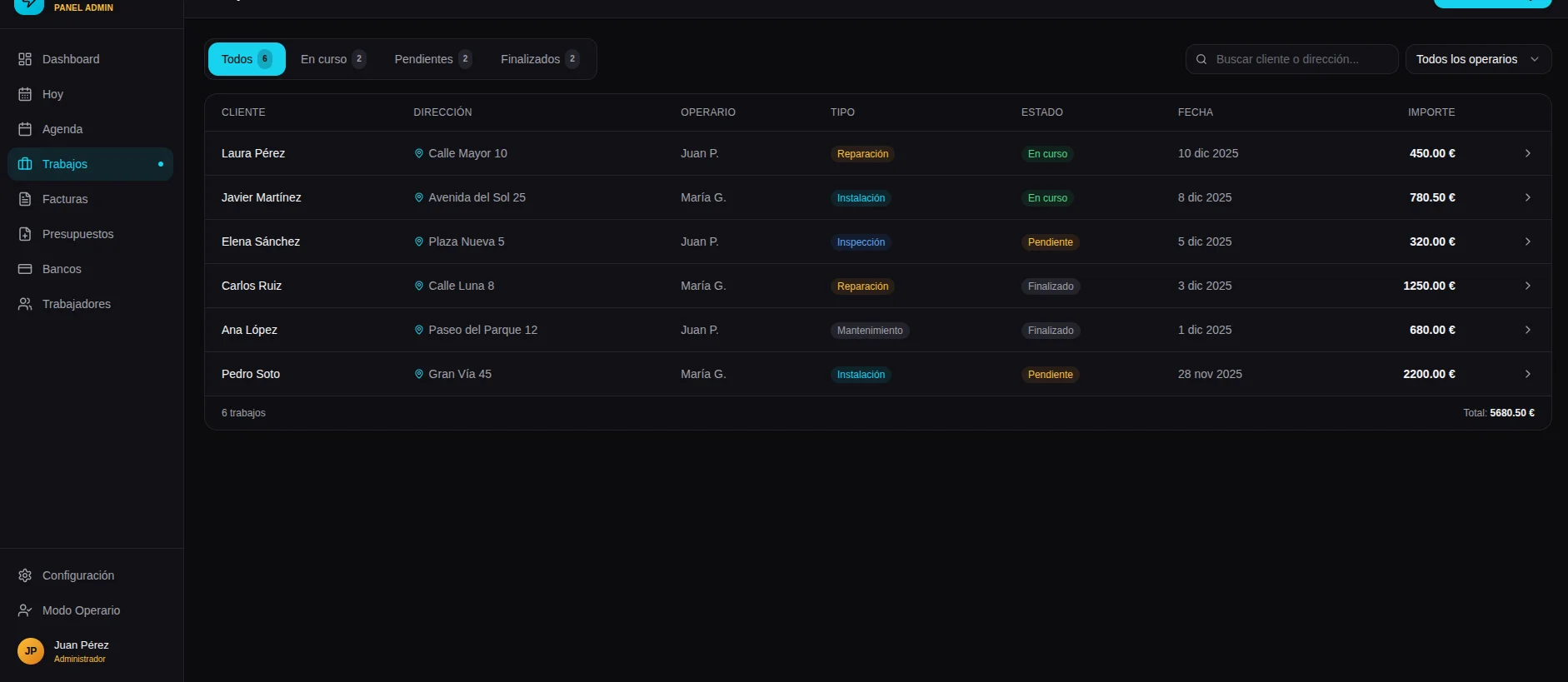Click location pin beside Calle Mayor 10
This screenshot has height=682, width=1568.
(419, 153)
